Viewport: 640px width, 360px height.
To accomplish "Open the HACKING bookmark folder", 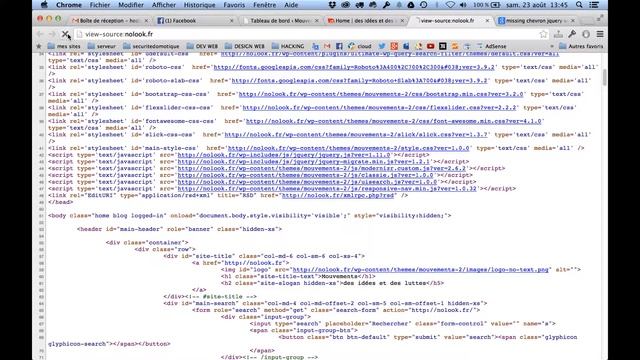I will tap(288, 47).
